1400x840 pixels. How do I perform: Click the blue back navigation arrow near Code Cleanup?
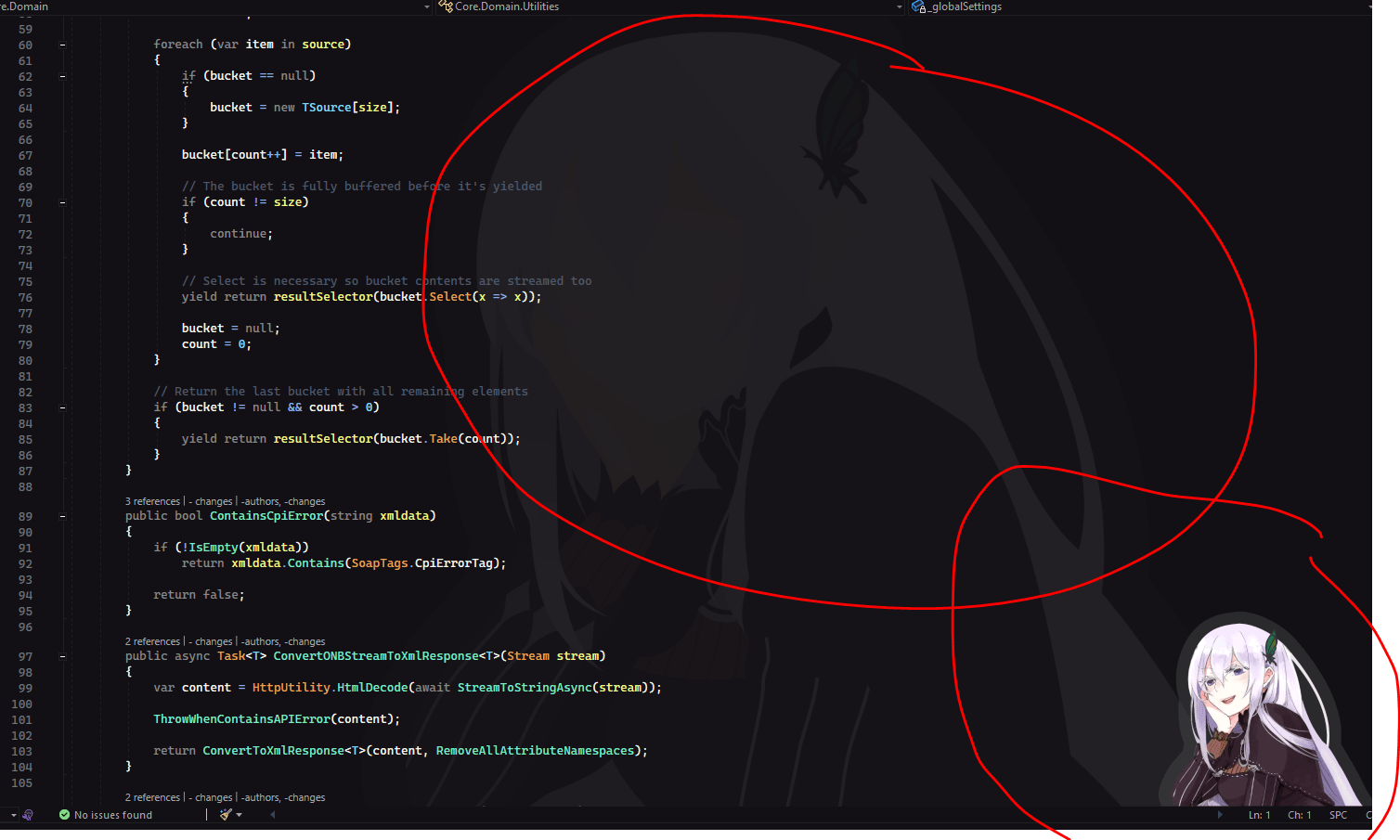tap(271, 814)
